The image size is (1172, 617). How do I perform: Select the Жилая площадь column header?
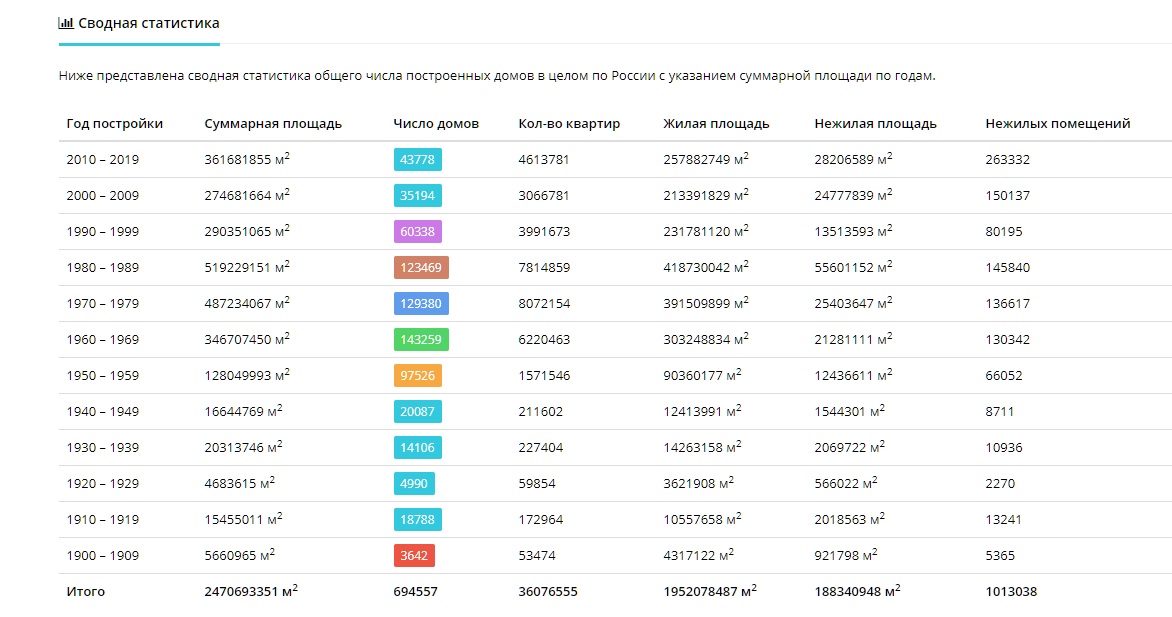point(716,124)
